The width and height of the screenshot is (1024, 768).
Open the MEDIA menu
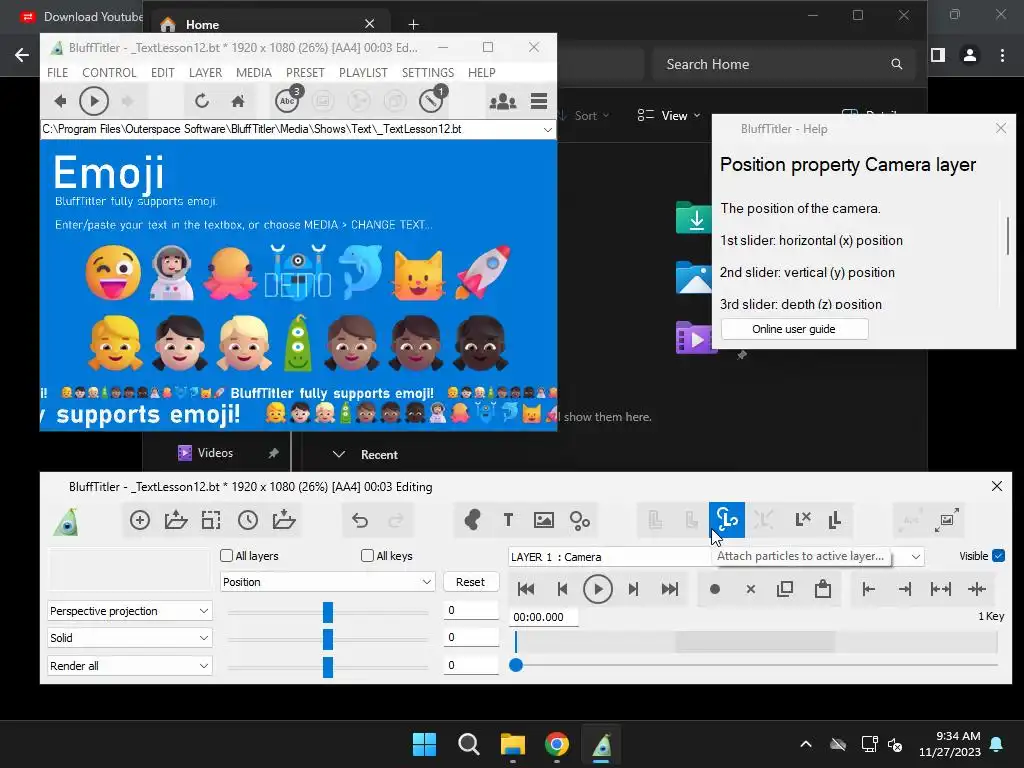(x=254, y=72)
